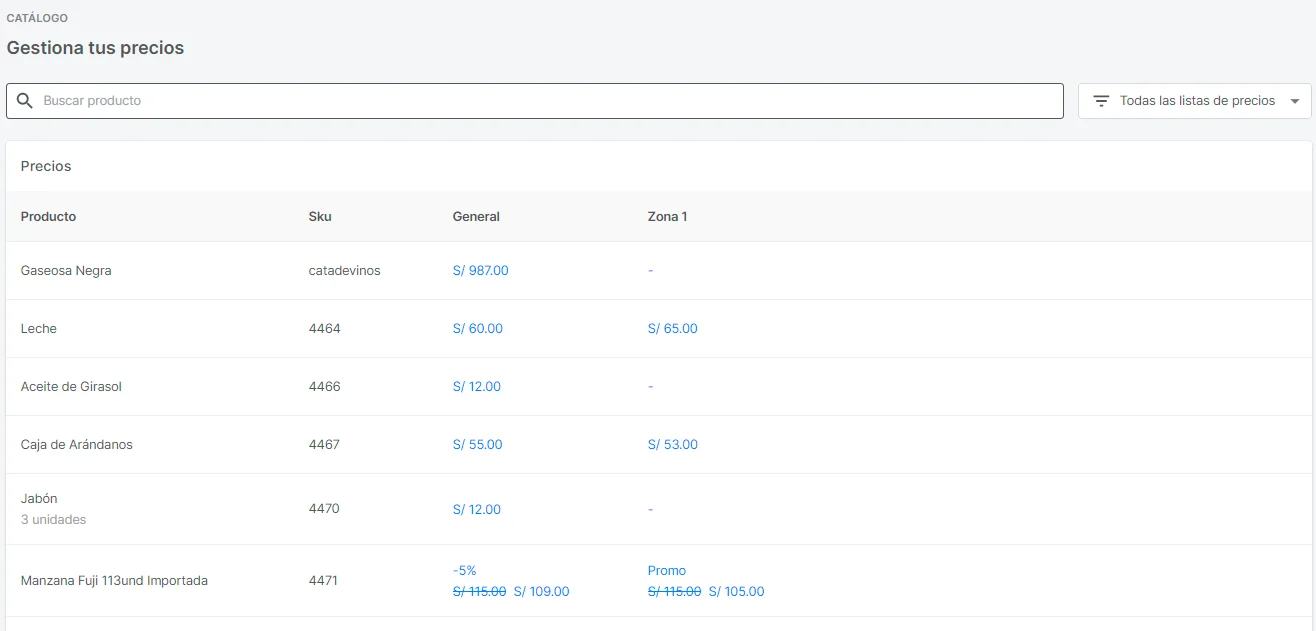Click the Producto column header
The width and height of the screenshot is (1316, 631).
click(x=48, y=216)
